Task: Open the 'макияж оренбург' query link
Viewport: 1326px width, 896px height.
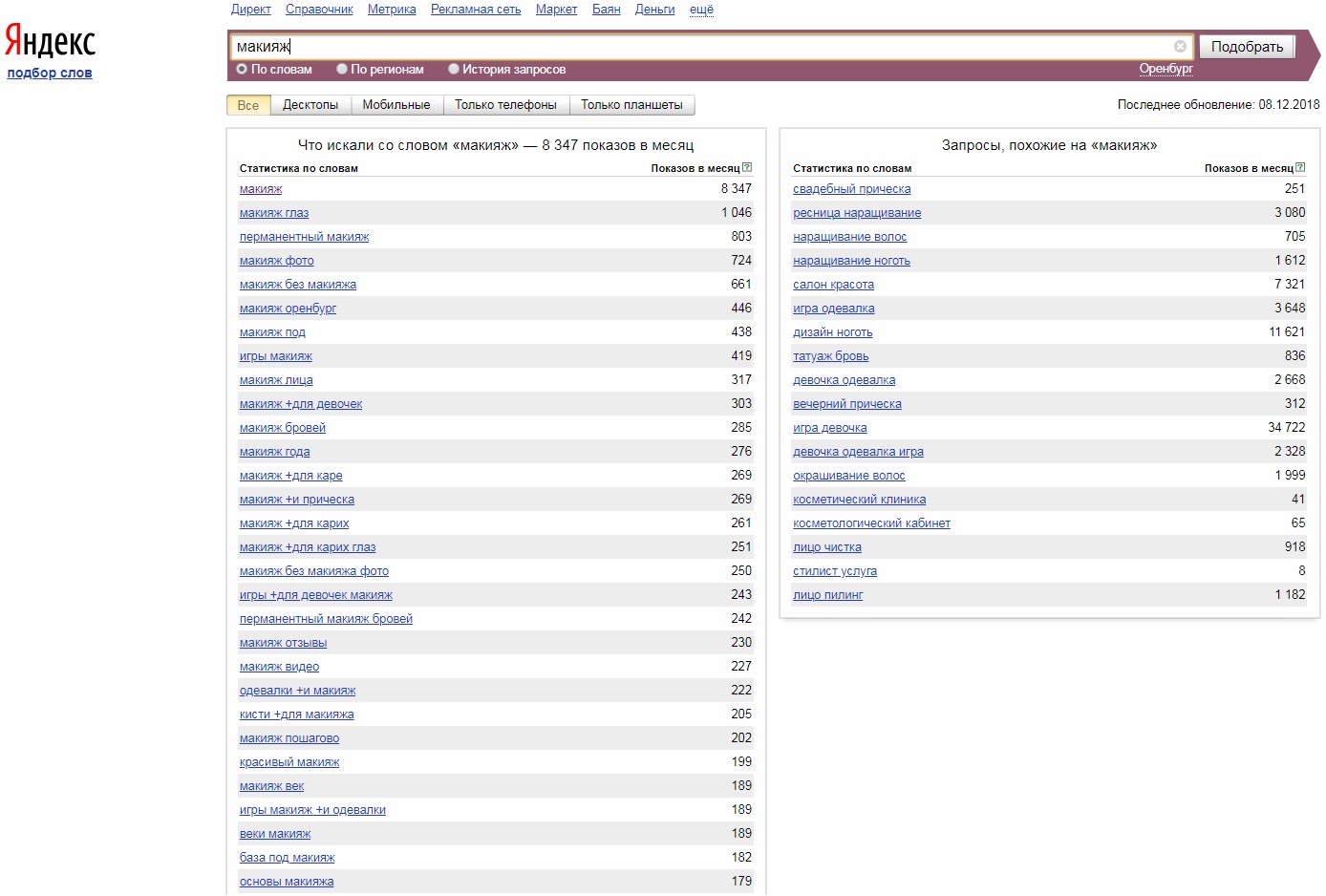Action: click(x=288, y=309)
